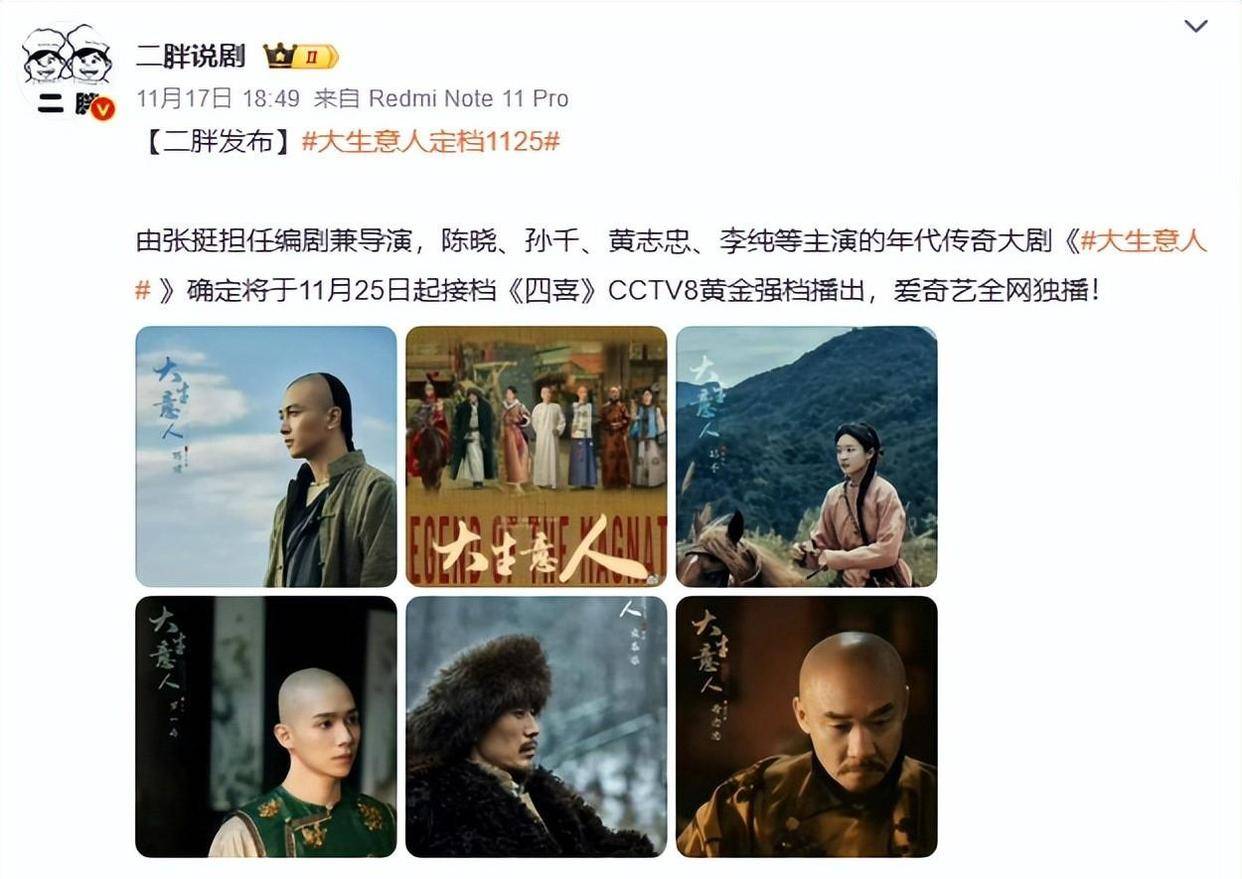Open the 二胖说剧 username link
Image resolution: width=1242 pixels, height=879 pixels.
[190, 56]
